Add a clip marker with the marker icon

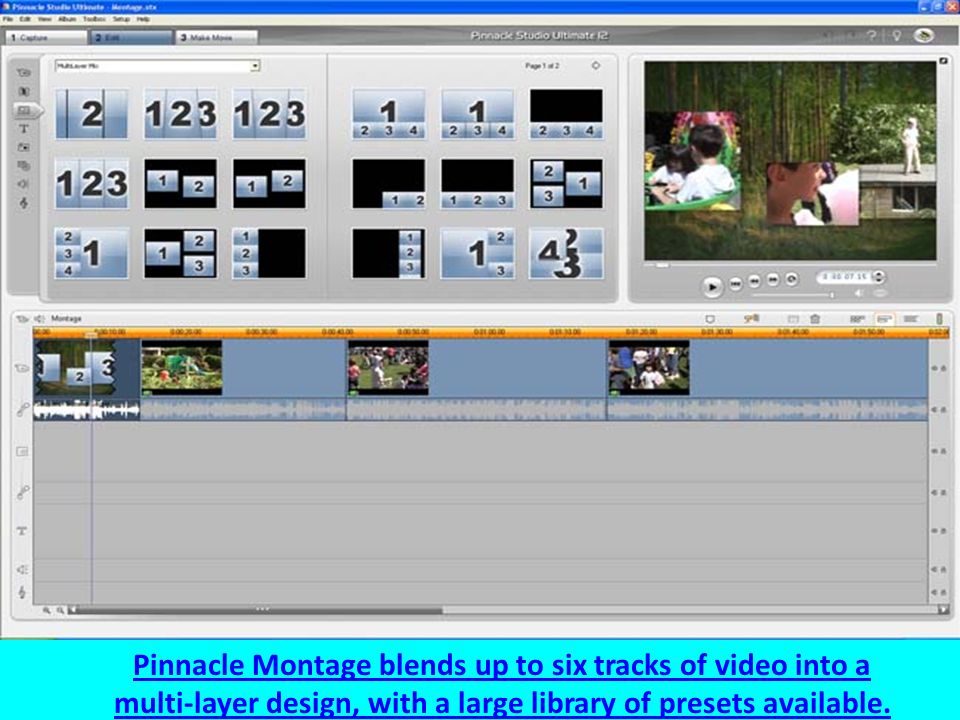click(x=710, y=319)
